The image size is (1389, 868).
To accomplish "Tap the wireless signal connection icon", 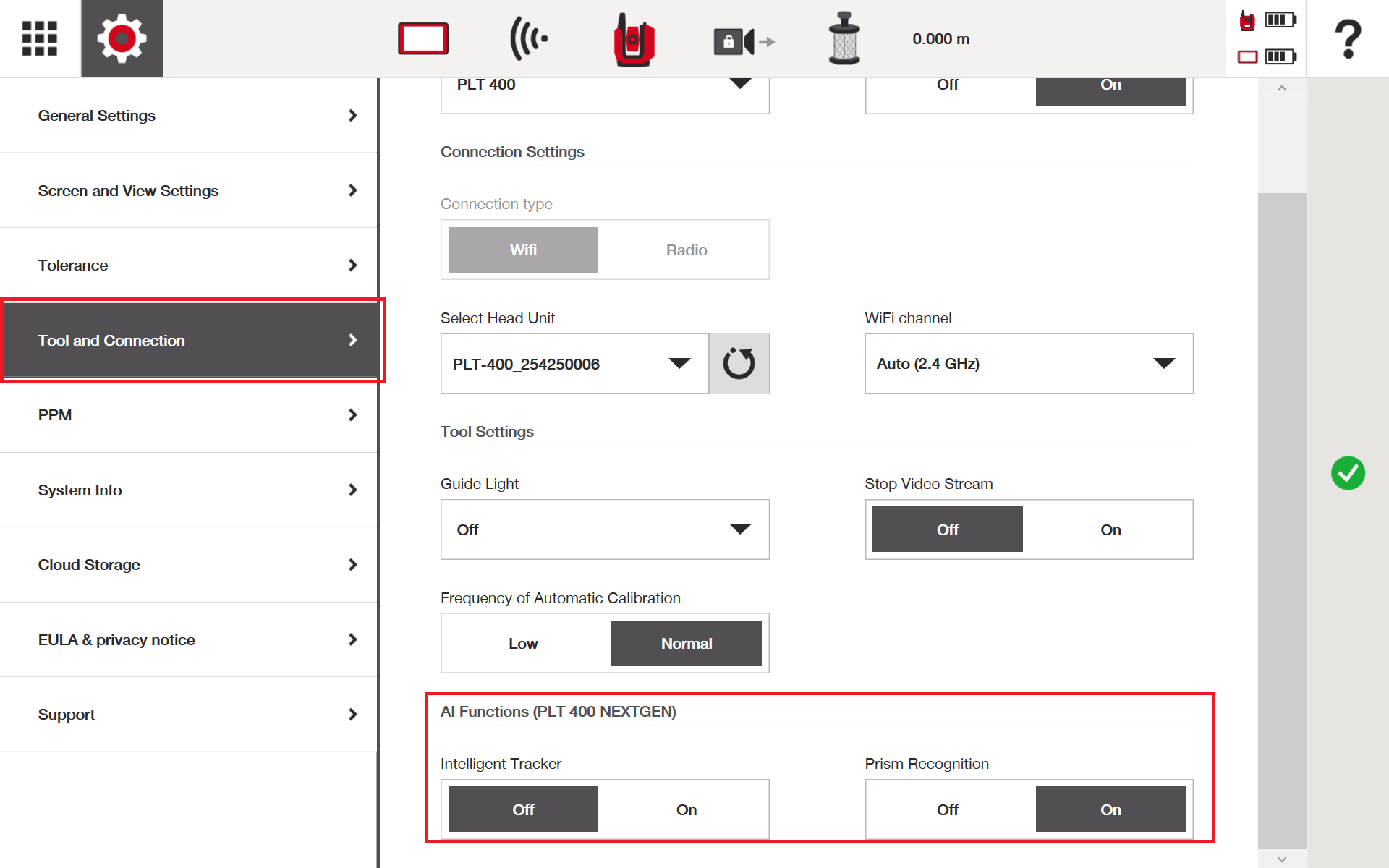I will pos(529,38).
